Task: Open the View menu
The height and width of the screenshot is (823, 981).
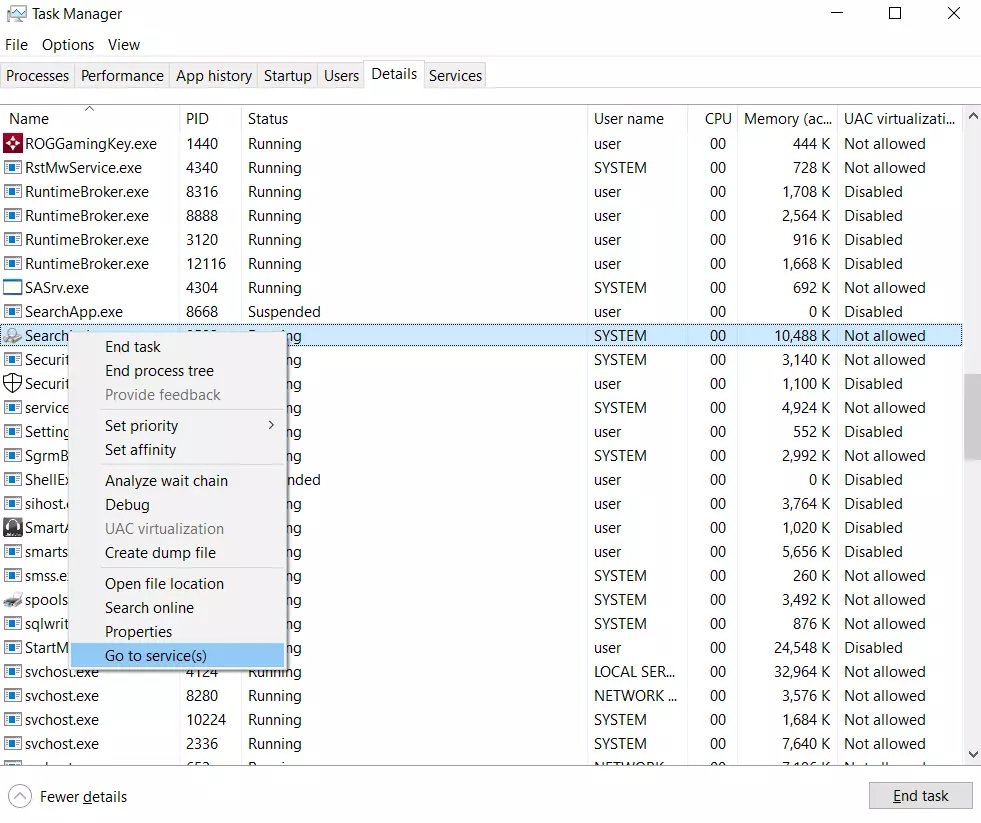Action: 124,45
